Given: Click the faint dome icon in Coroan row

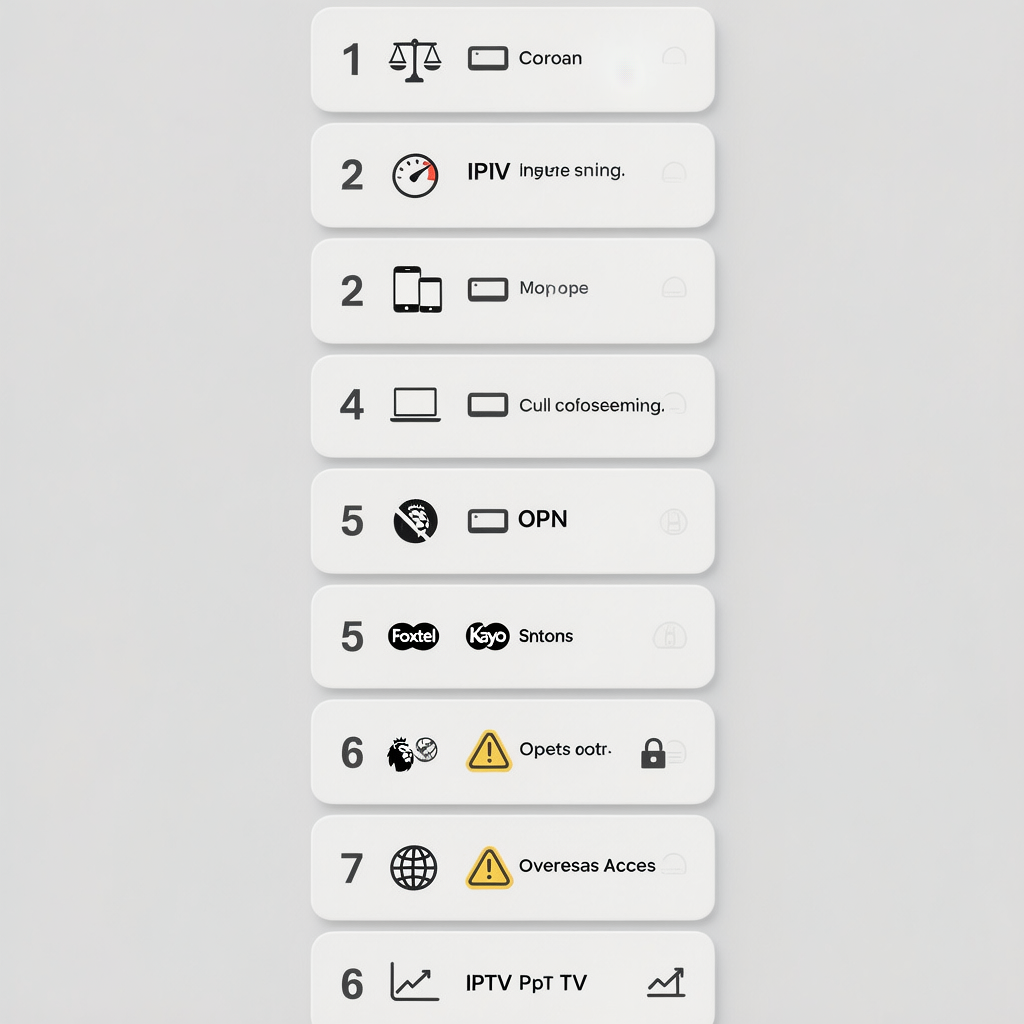Looking at the screenshot, I should (x=674, y=56).
